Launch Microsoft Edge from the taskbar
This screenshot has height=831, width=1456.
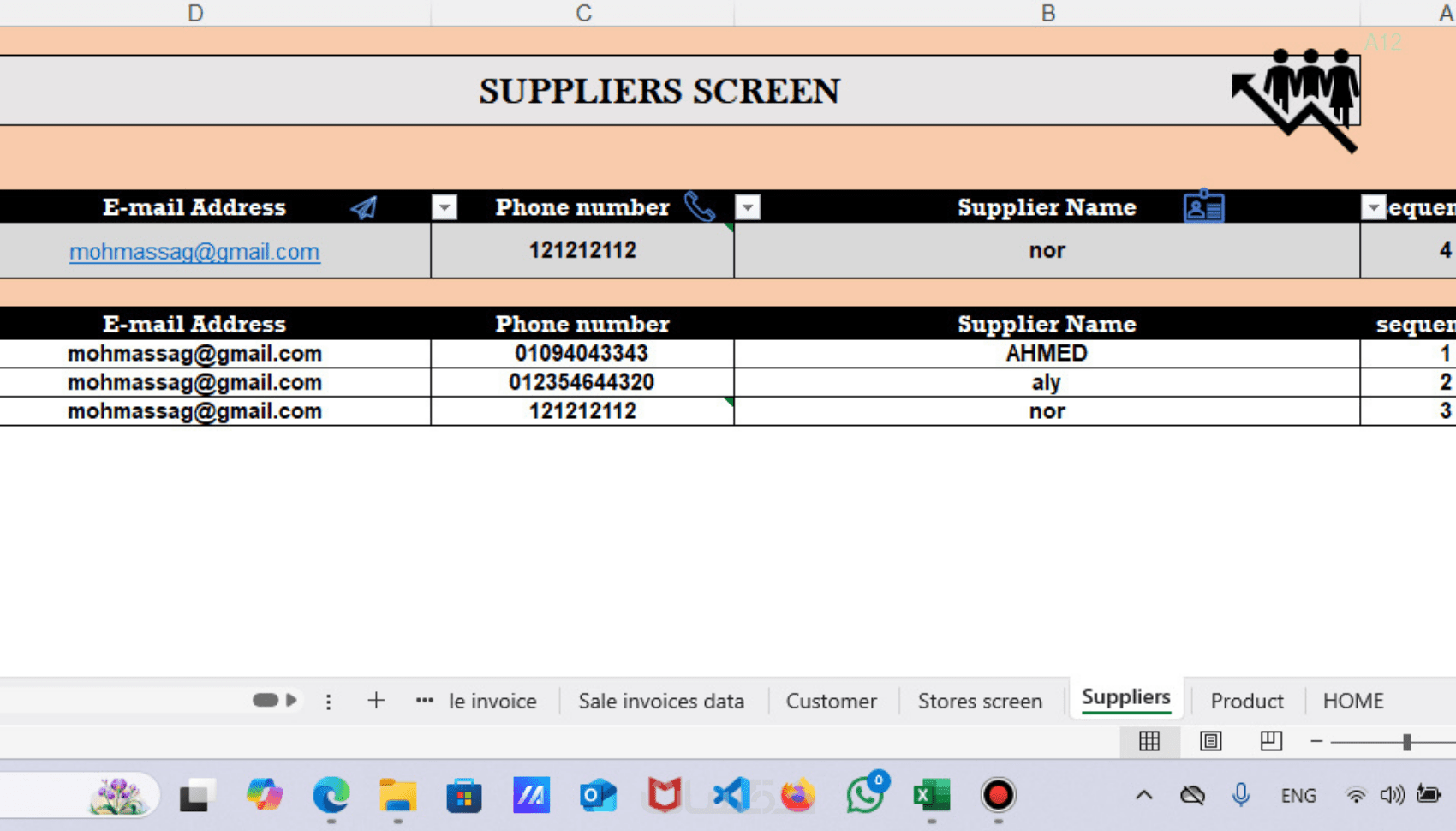click(x=331, y=795)
